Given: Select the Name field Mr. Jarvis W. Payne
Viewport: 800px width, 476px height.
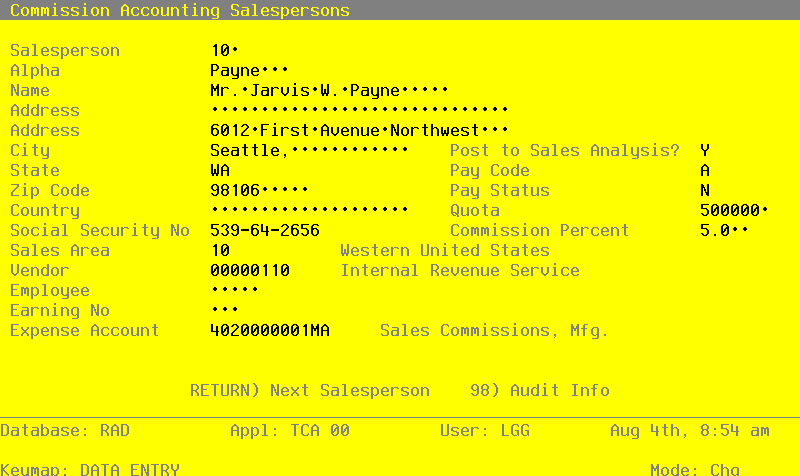Looking at the screenshot, I should [329, 90].
